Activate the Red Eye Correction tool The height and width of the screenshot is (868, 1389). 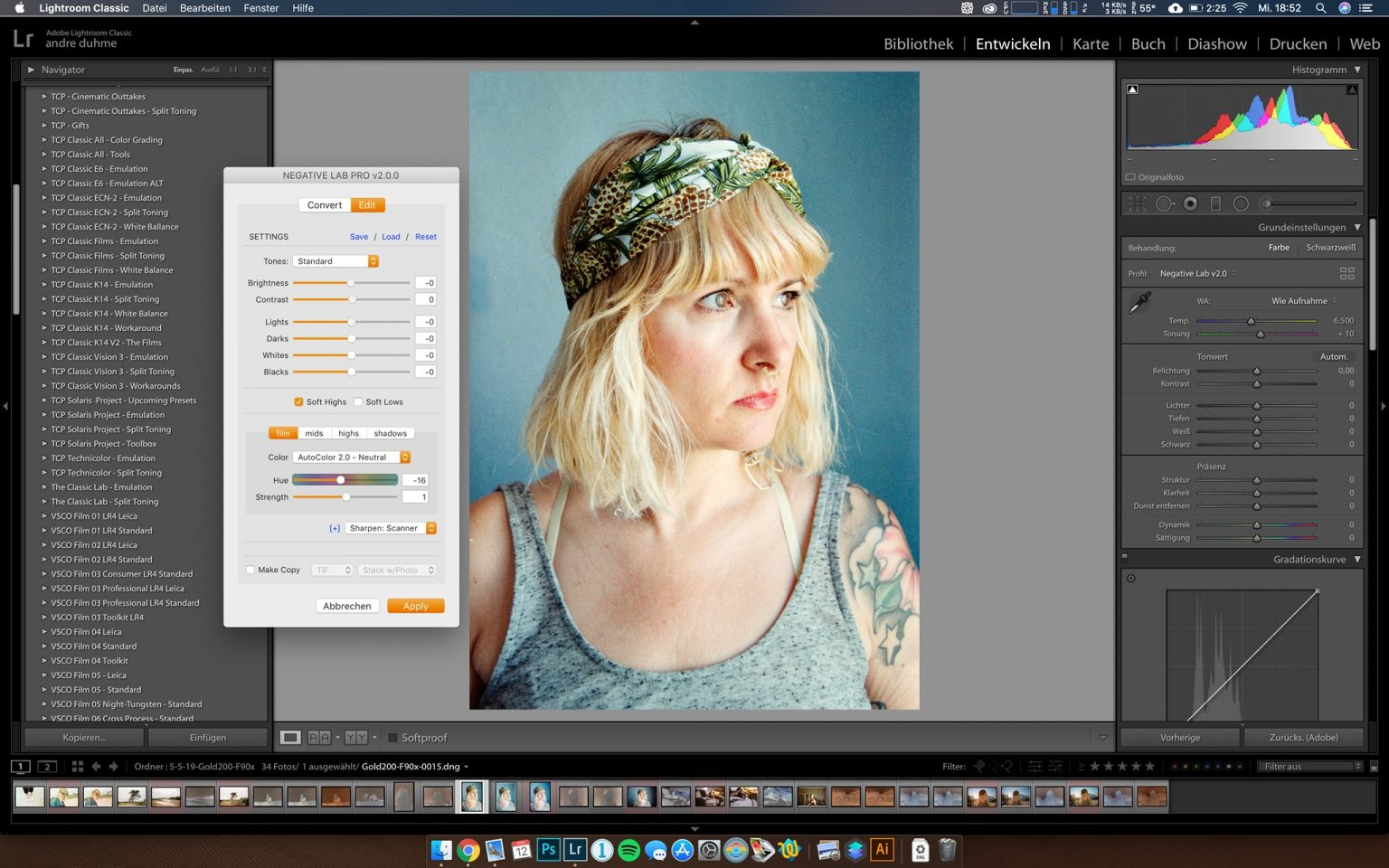coord(1190,203)
